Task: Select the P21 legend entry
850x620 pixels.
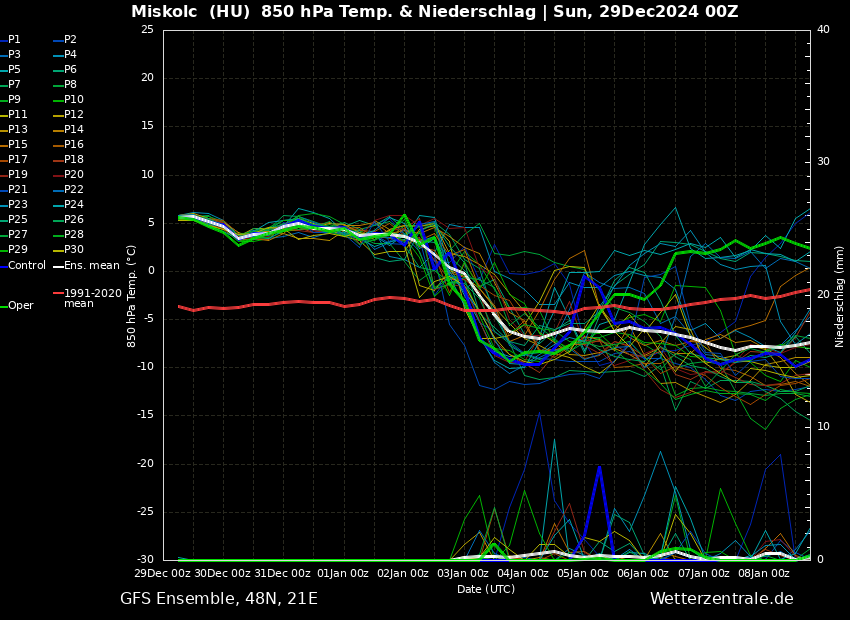Action: (x=18, y=190)
